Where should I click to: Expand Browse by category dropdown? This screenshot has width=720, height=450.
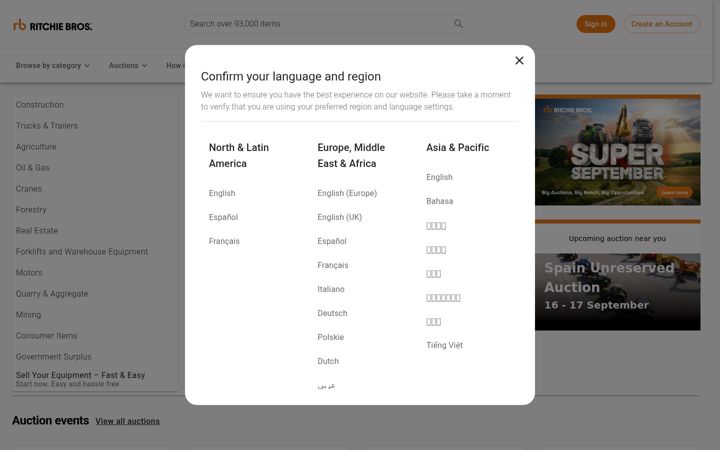point(53,66)
